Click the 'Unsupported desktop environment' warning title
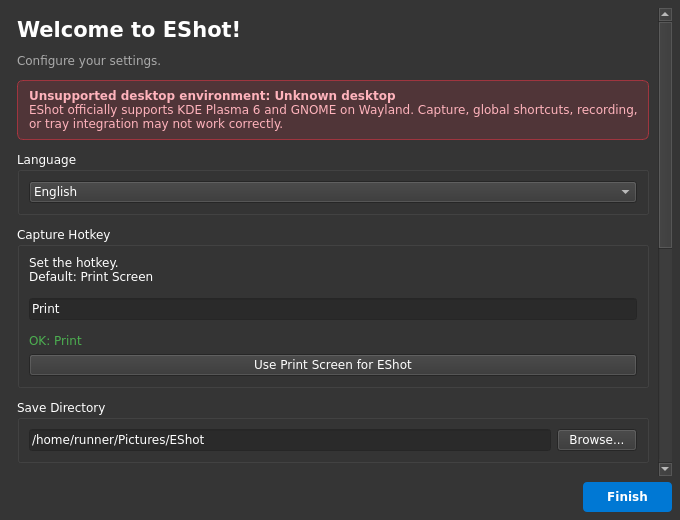 (212, 95)
